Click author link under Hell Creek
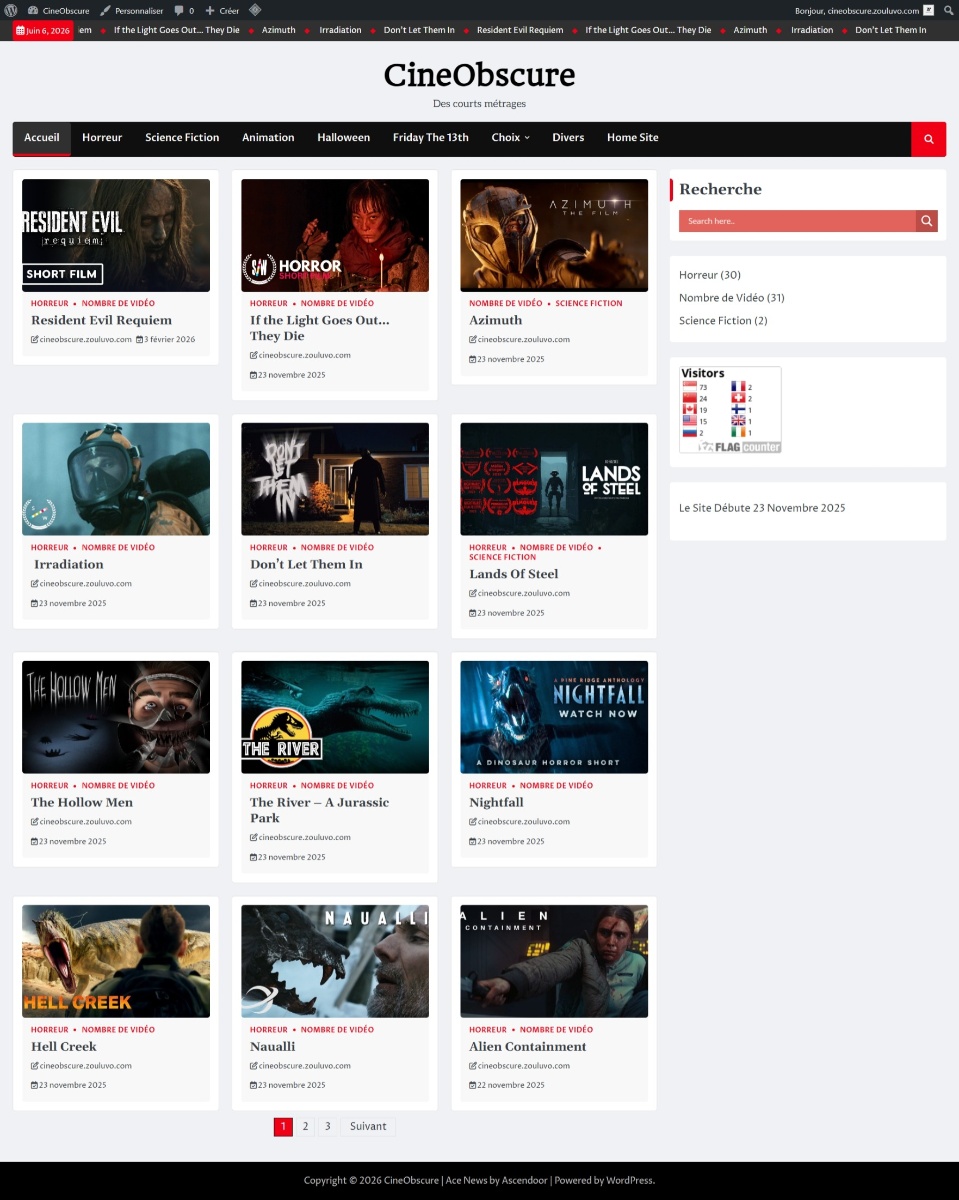 pyautogui.click(x=82, y=1066)
